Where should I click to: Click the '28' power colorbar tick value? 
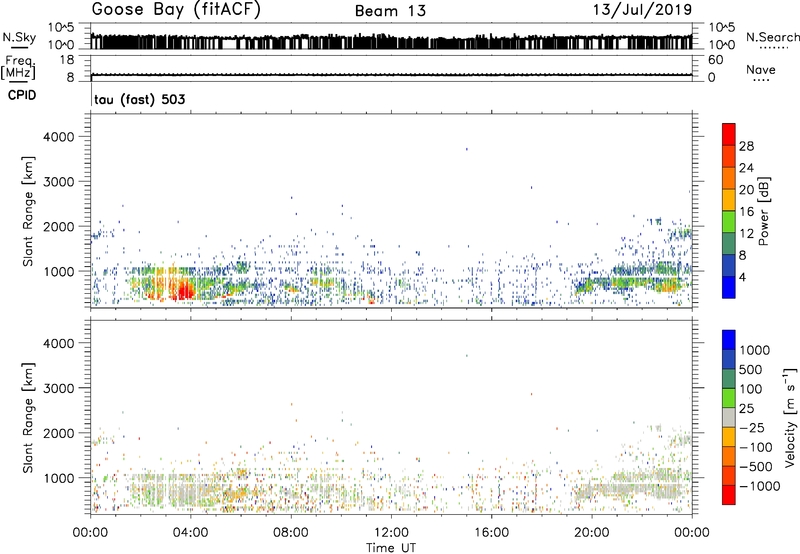746,146
